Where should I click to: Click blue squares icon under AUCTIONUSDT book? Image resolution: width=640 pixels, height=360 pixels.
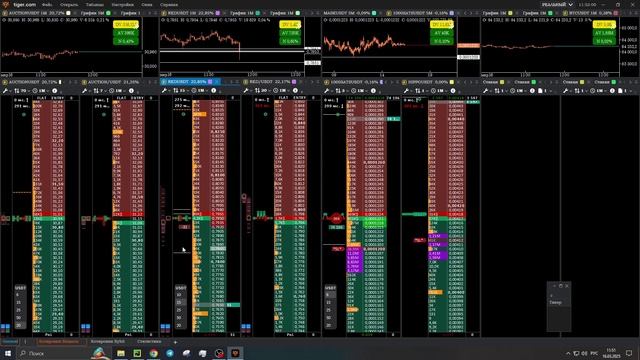5,327
